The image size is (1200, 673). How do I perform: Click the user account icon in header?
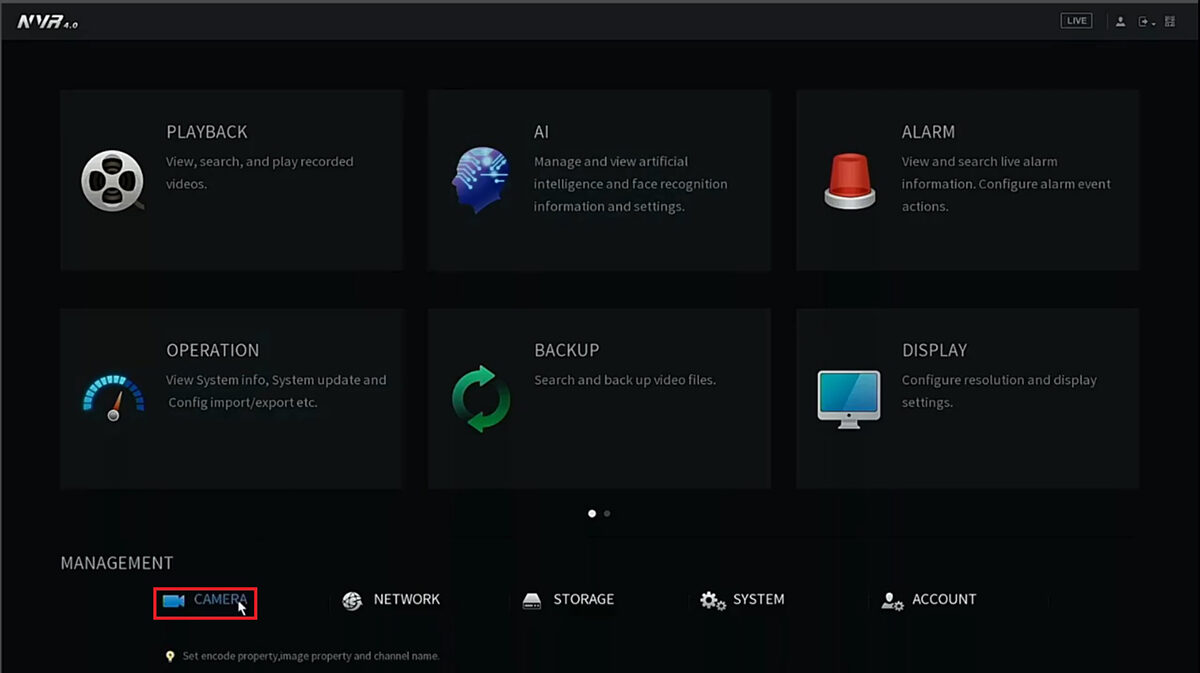click(1120, 21)
